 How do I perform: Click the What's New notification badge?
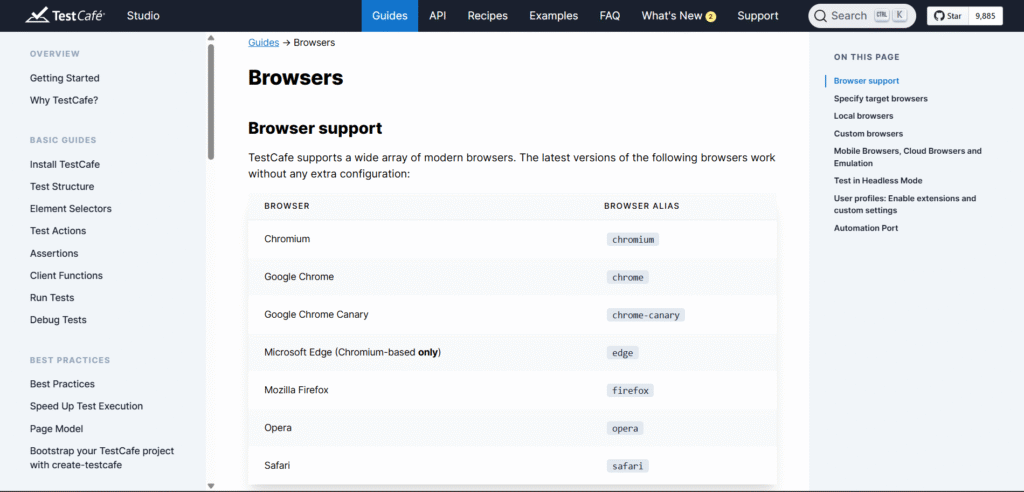(711, 17)
